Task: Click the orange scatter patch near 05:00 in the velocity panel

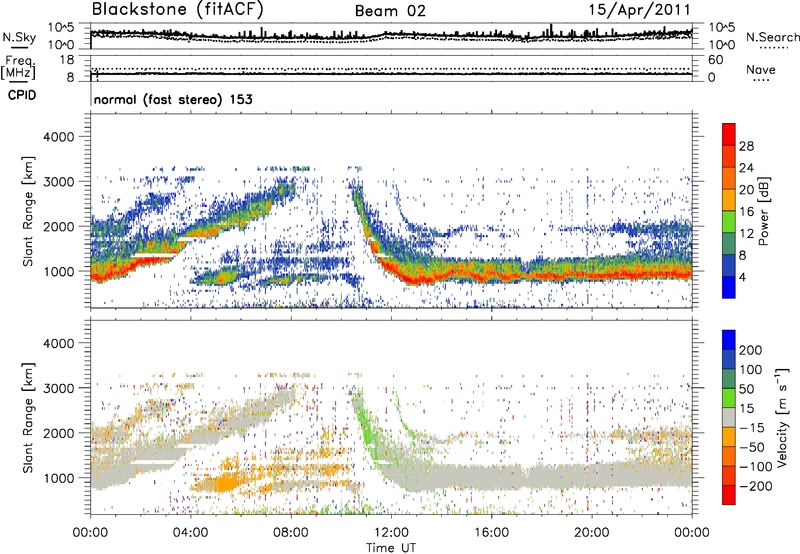Action: tap(224, 482)
